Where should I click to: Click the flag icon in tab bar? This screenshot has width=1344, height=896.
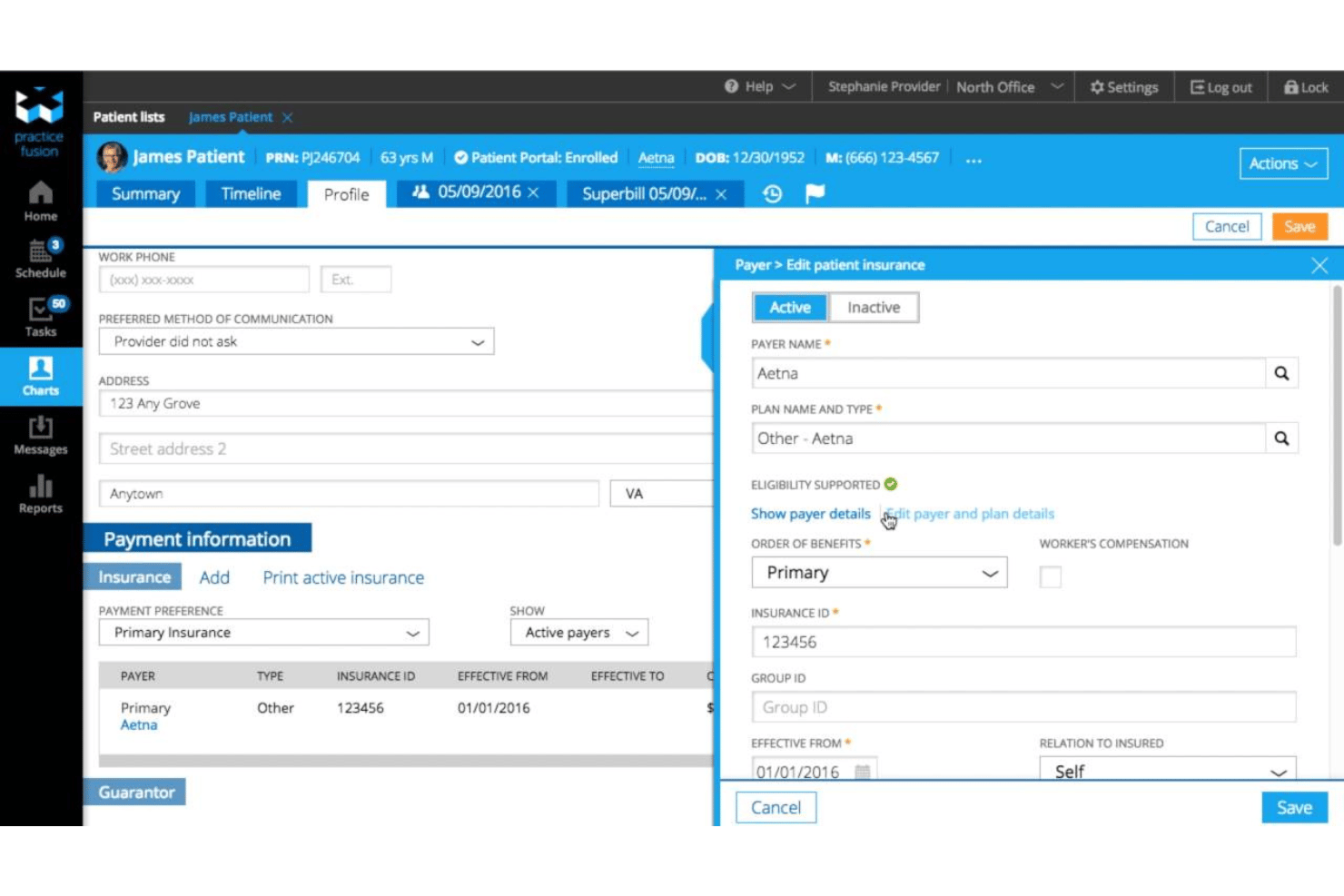815,193
